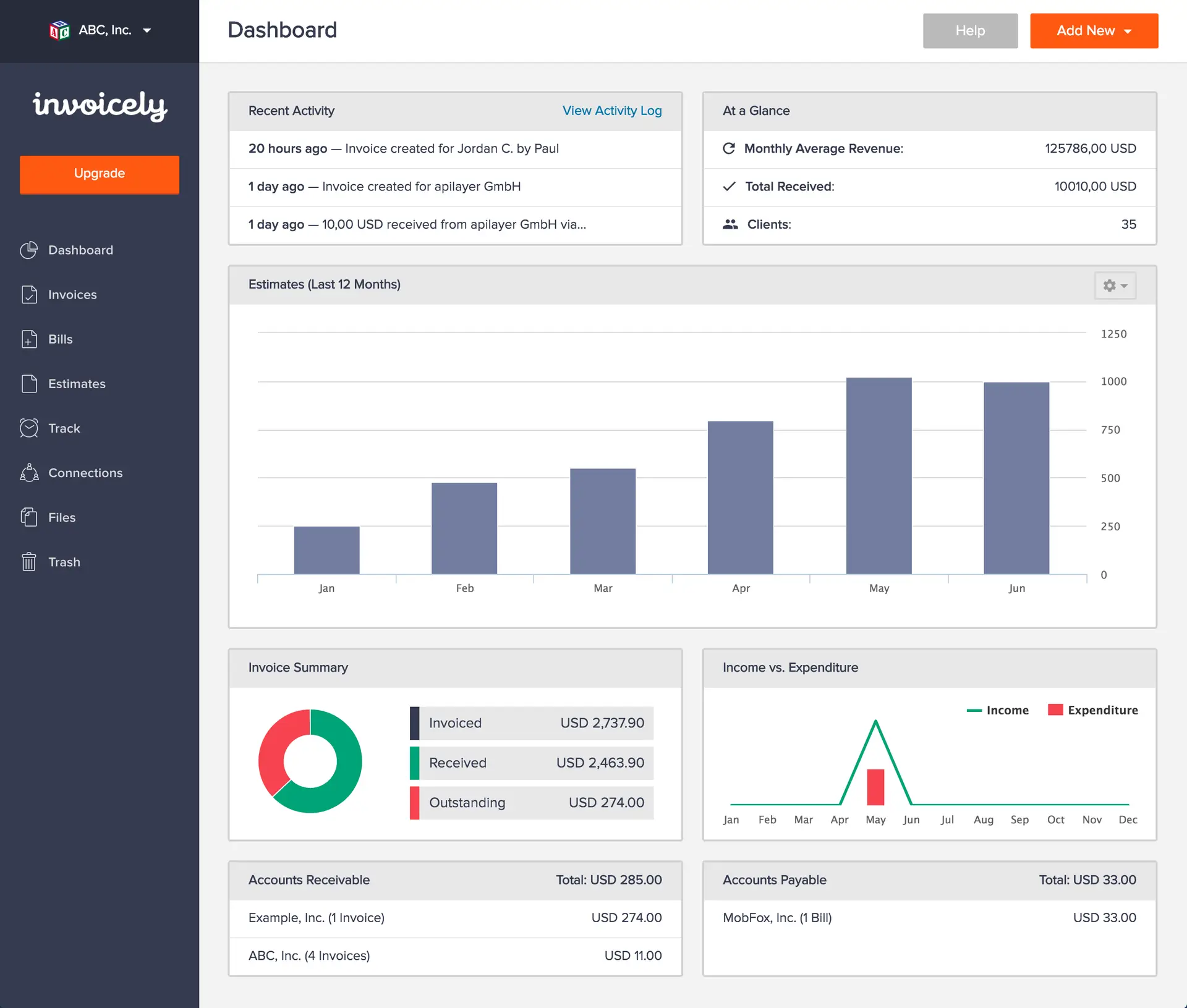This screenshot has width=1187, height=1008.
Task: Click the Track clock icon
Action: 29,428
